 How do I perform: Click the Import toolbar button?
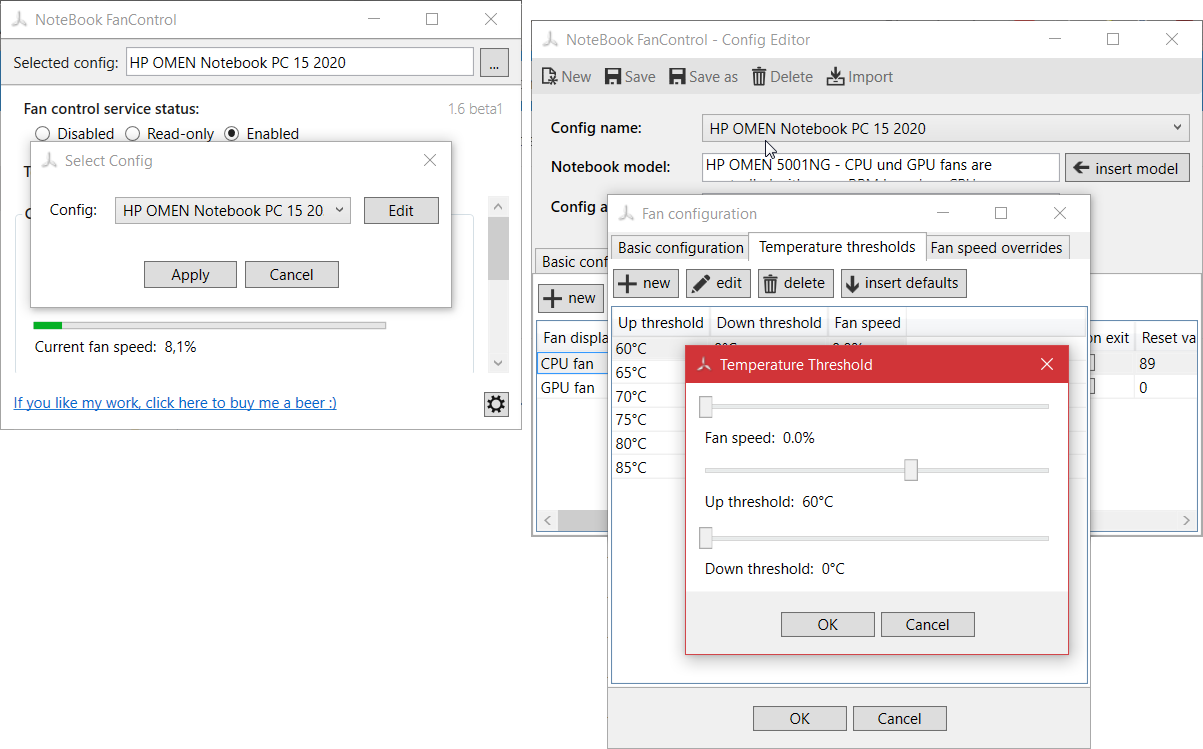click(x=860, y=77)
